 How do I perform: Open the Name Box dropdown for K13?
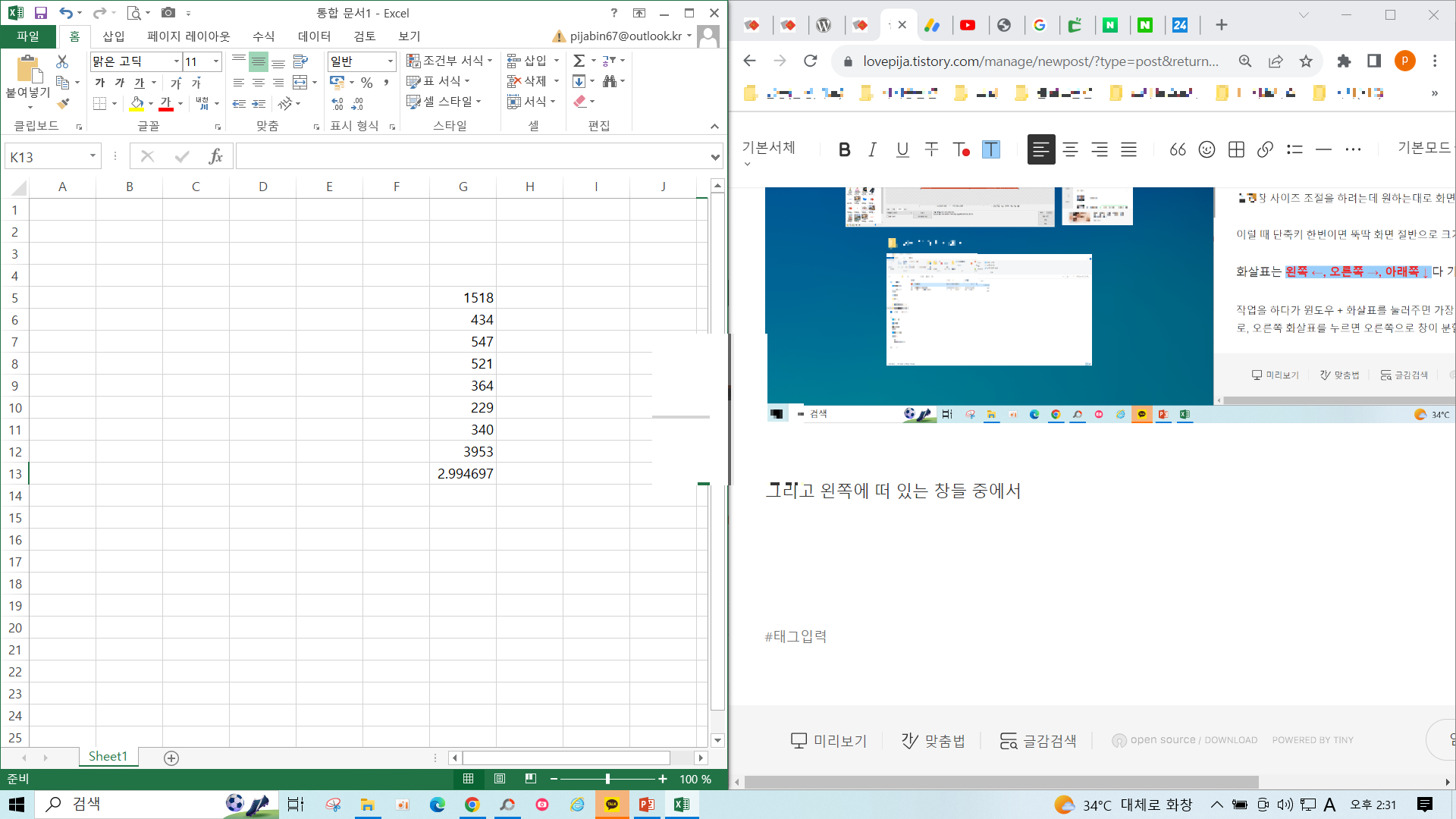(93, 156)
